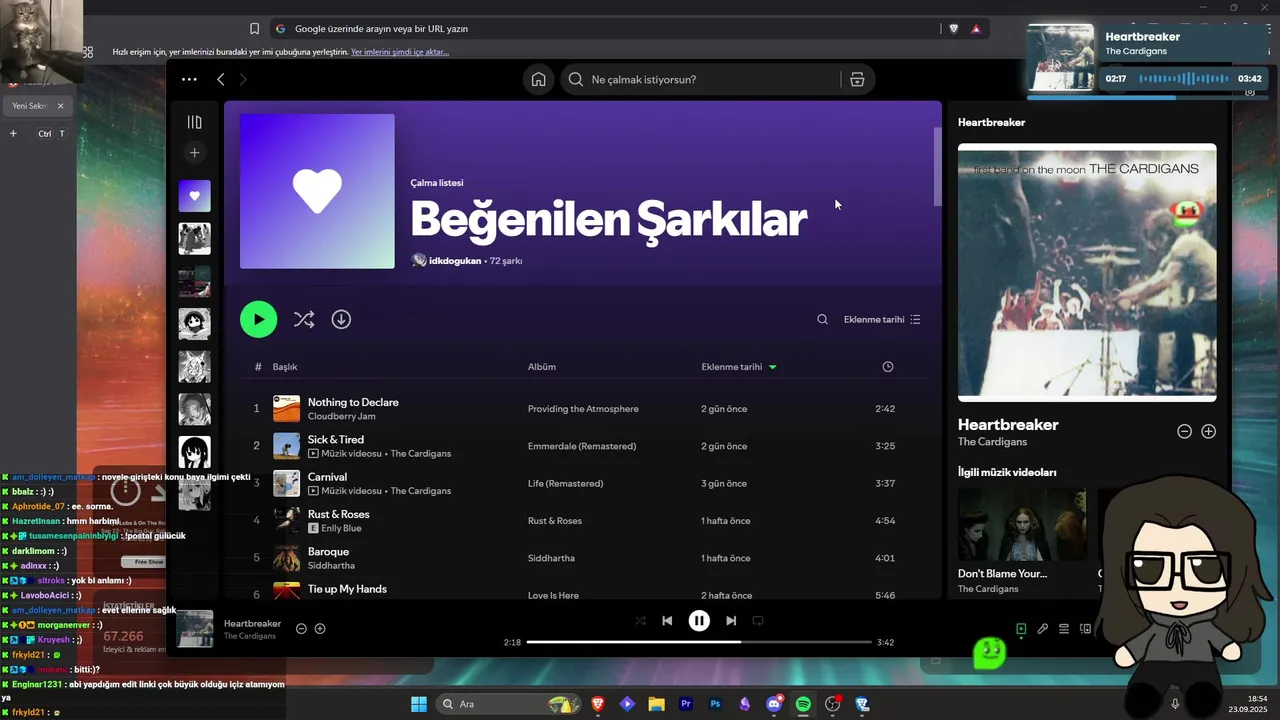Image resolution: width=1280 pixels, height=720 pixels.
Task: Open The Cardigans artist link under Heartbreaker title
Action: click(x=992, y=442)
